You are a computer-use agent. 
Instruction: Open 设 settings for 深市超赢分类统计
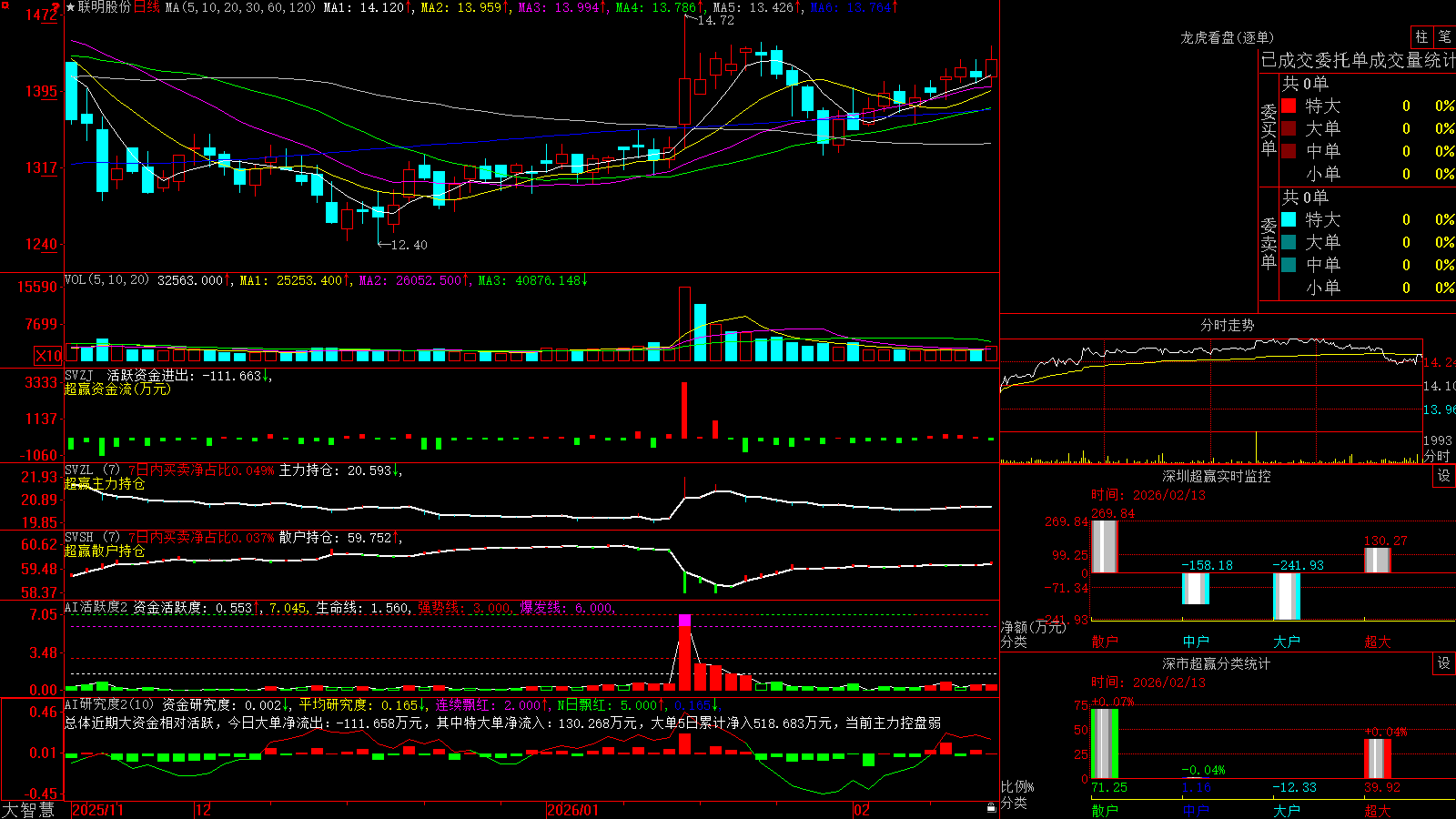click(1444, 663)
